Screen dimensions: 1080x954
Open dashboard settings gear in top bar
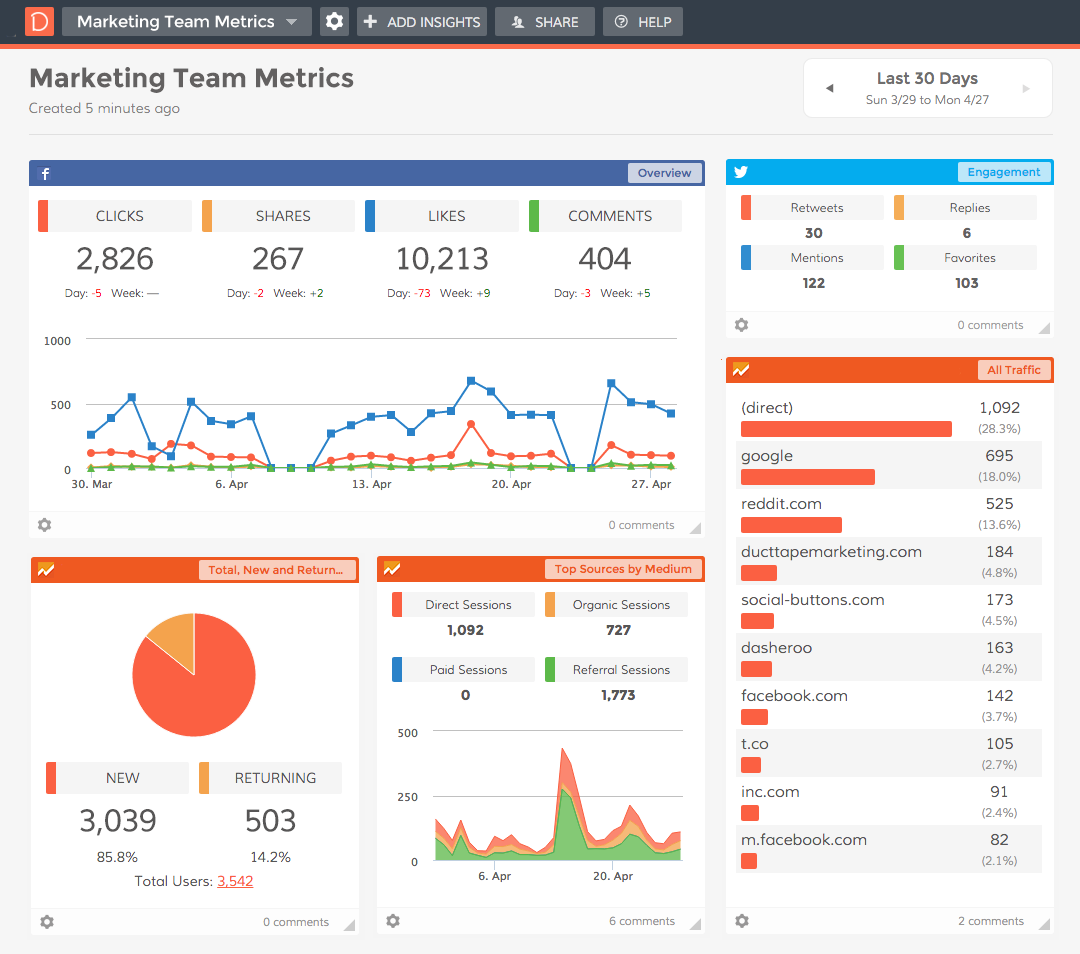tap(334, 22)
